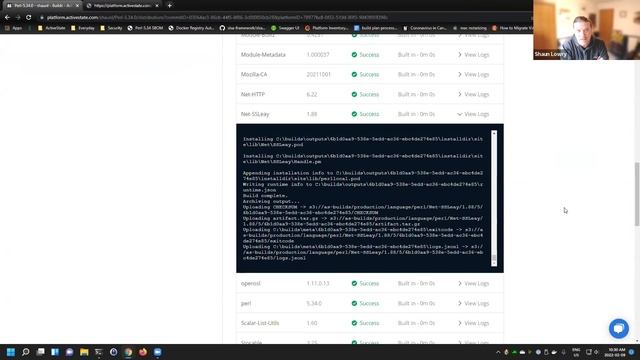Open the Security bookmarks folder
The width and height of the screenshot is (640, 360).
111,28
